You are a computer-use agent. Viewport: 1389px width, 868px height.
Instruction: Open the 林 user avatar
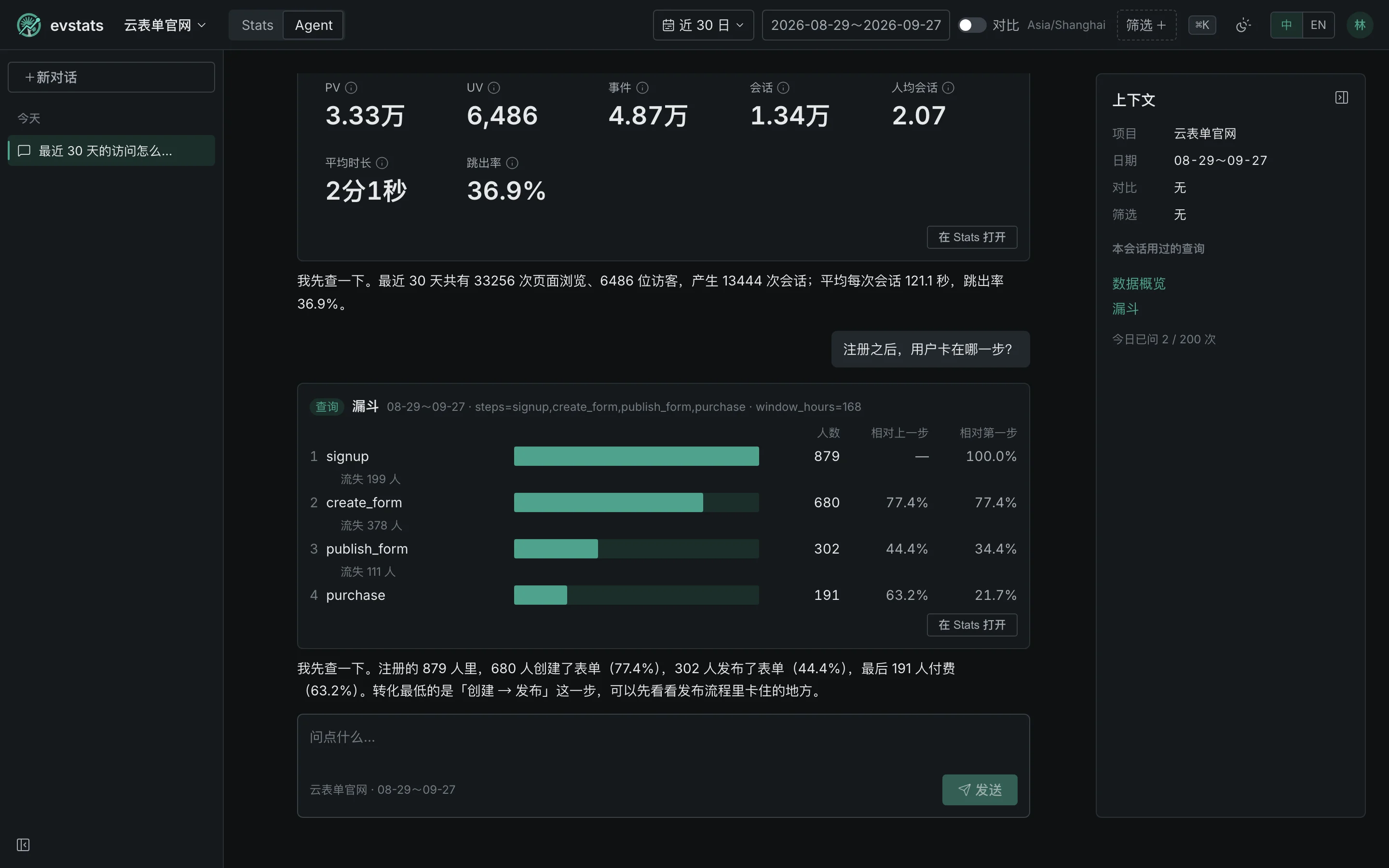point(1359,25)
